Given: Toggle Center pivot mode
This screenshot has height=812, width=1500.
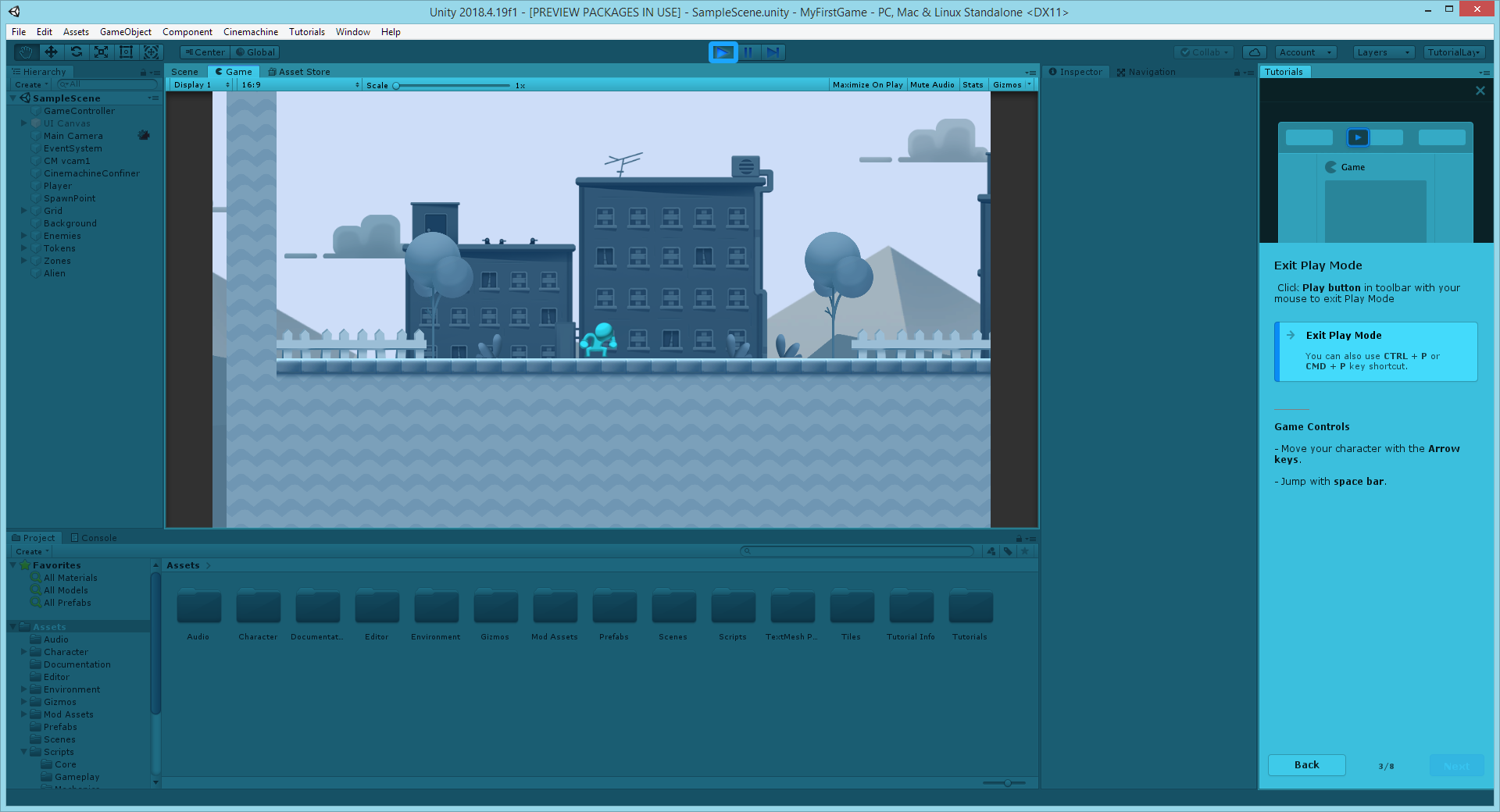Looking at the screenshot, I should tap(205, 52).
